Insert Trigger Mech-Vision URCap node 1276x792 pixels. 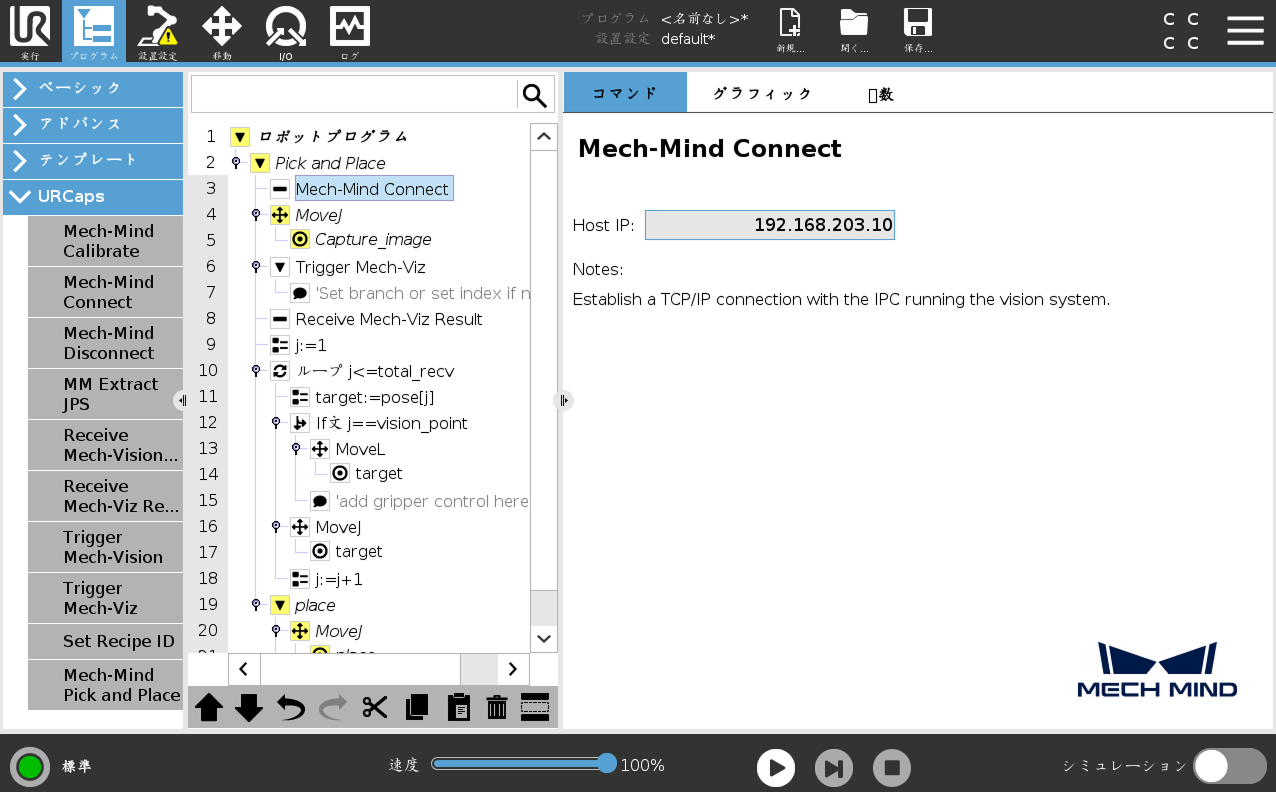(x=106, y=547)
